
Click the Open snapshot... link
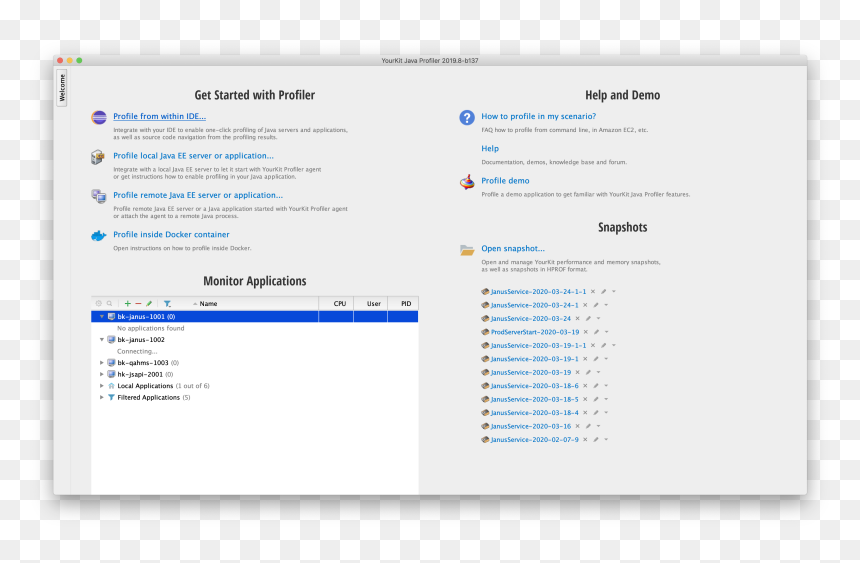click(513, 249)
